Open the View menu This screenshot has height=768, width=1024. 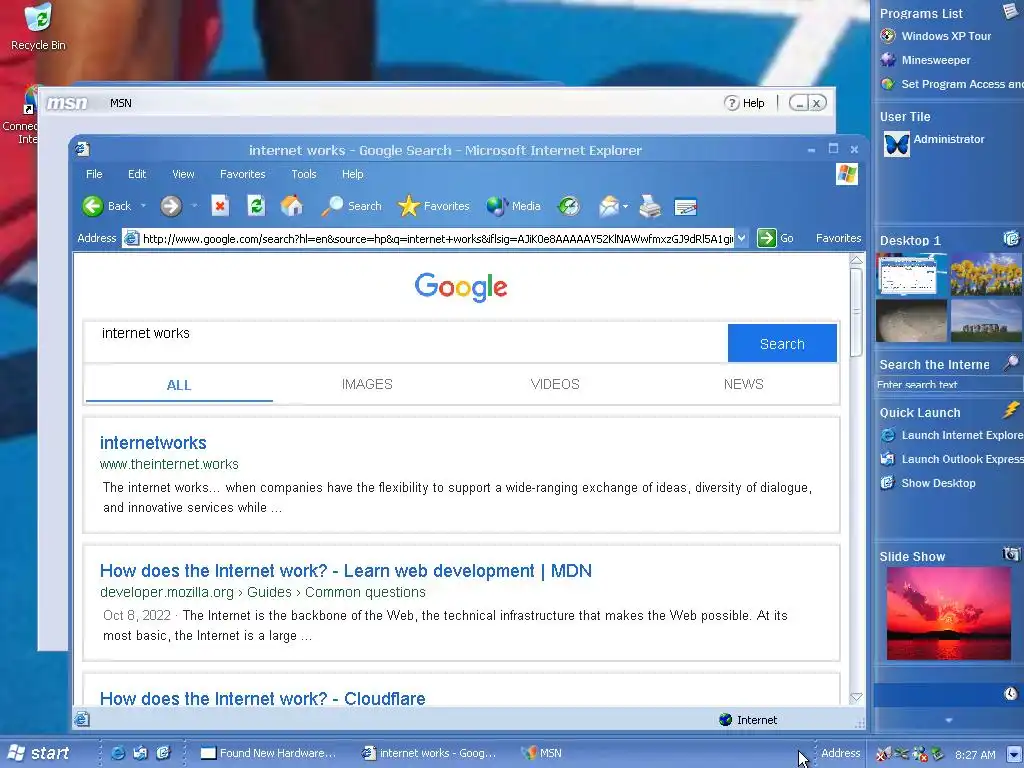click(184, 174)
